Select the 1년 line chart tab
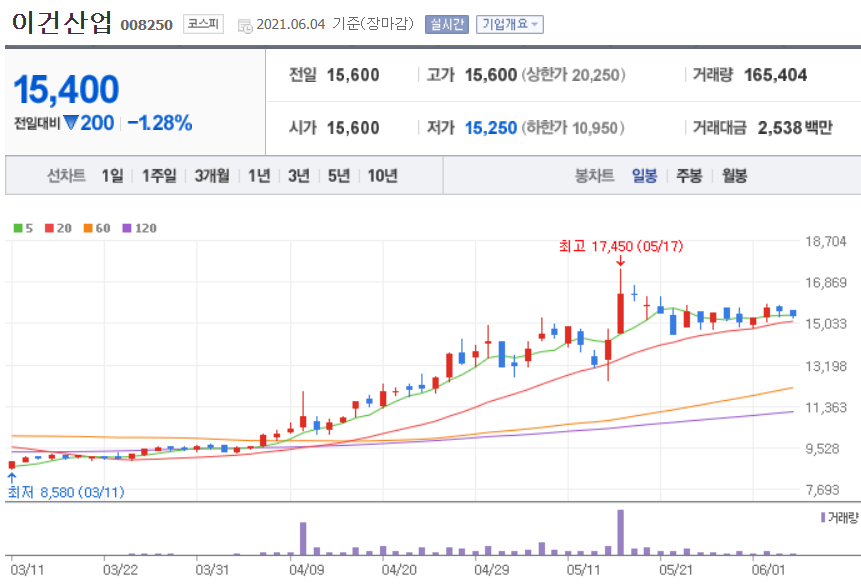Screen dimensions: 861x585 point(259,176)
